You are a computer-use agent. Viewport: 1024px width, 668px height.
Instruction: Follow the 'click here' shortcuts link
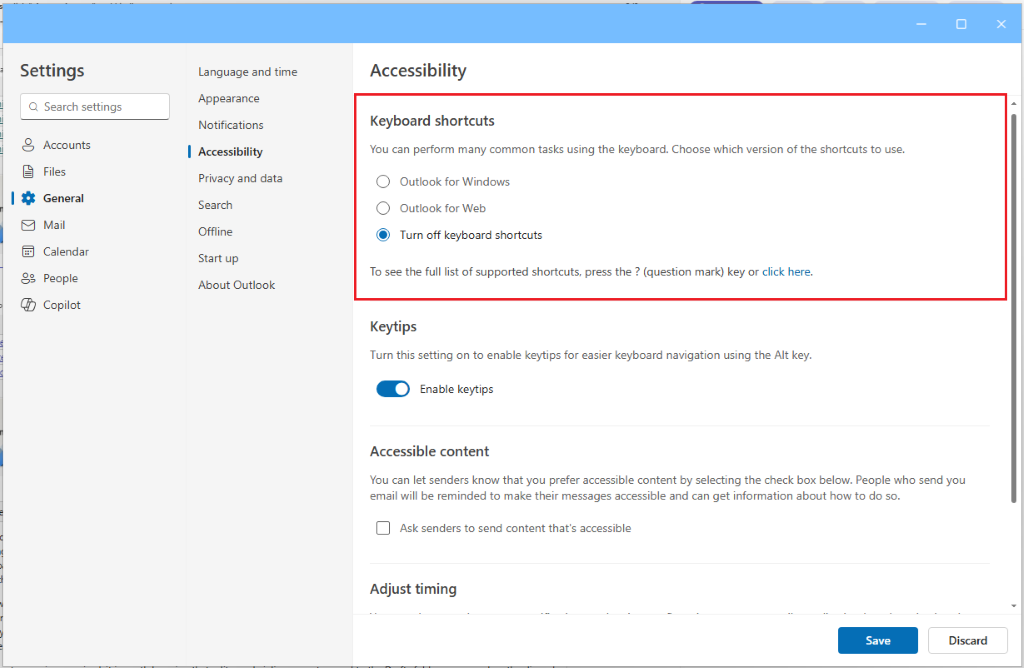(x=786, y=272)
